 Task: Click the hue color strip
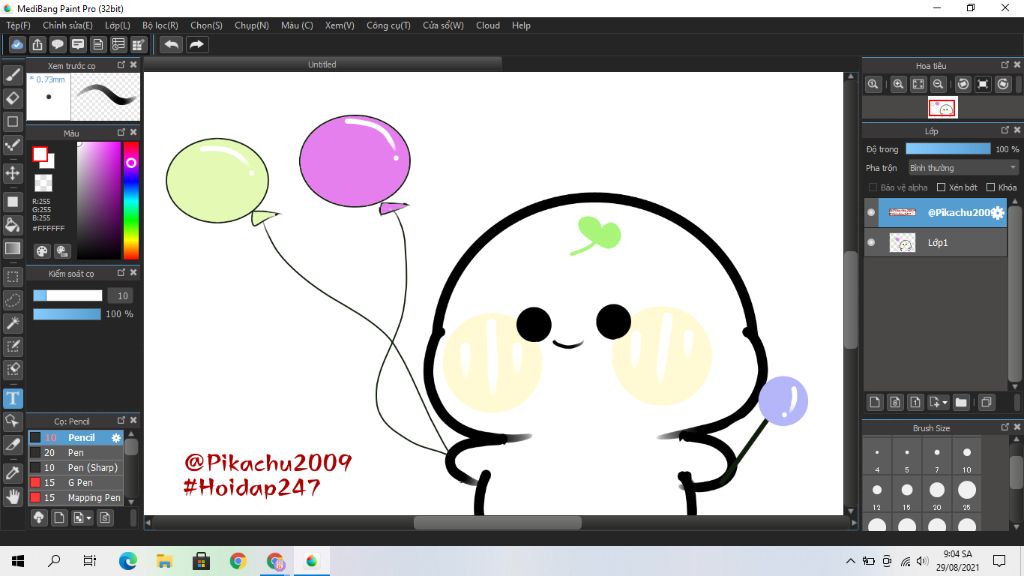pos(131,200)
